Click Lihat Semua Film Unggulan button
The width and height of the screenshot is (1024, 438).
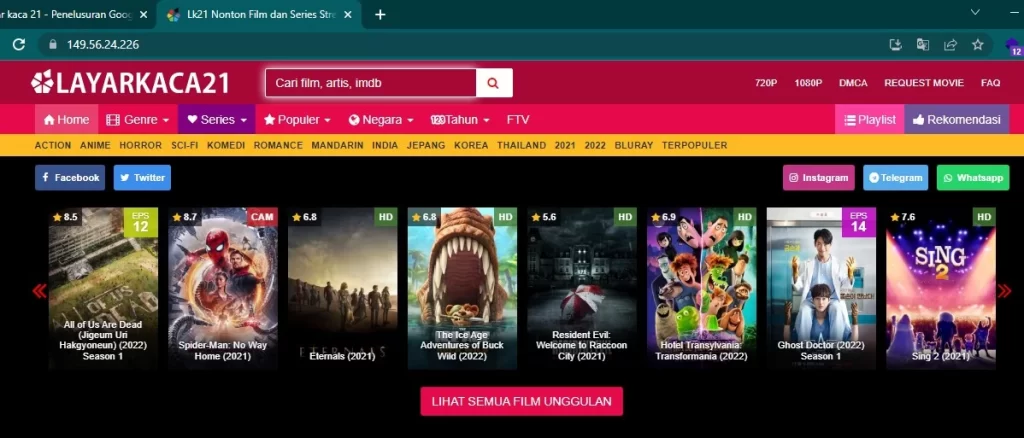tap(521, 401)
